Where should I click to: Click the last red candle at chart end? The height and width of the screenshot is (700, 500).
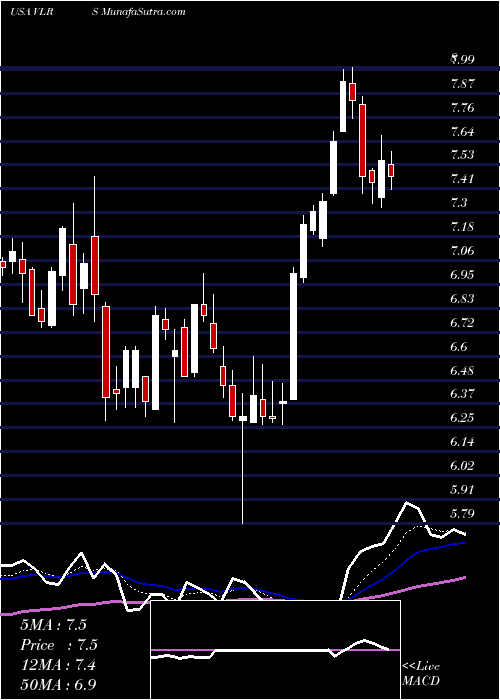(391, 171)
